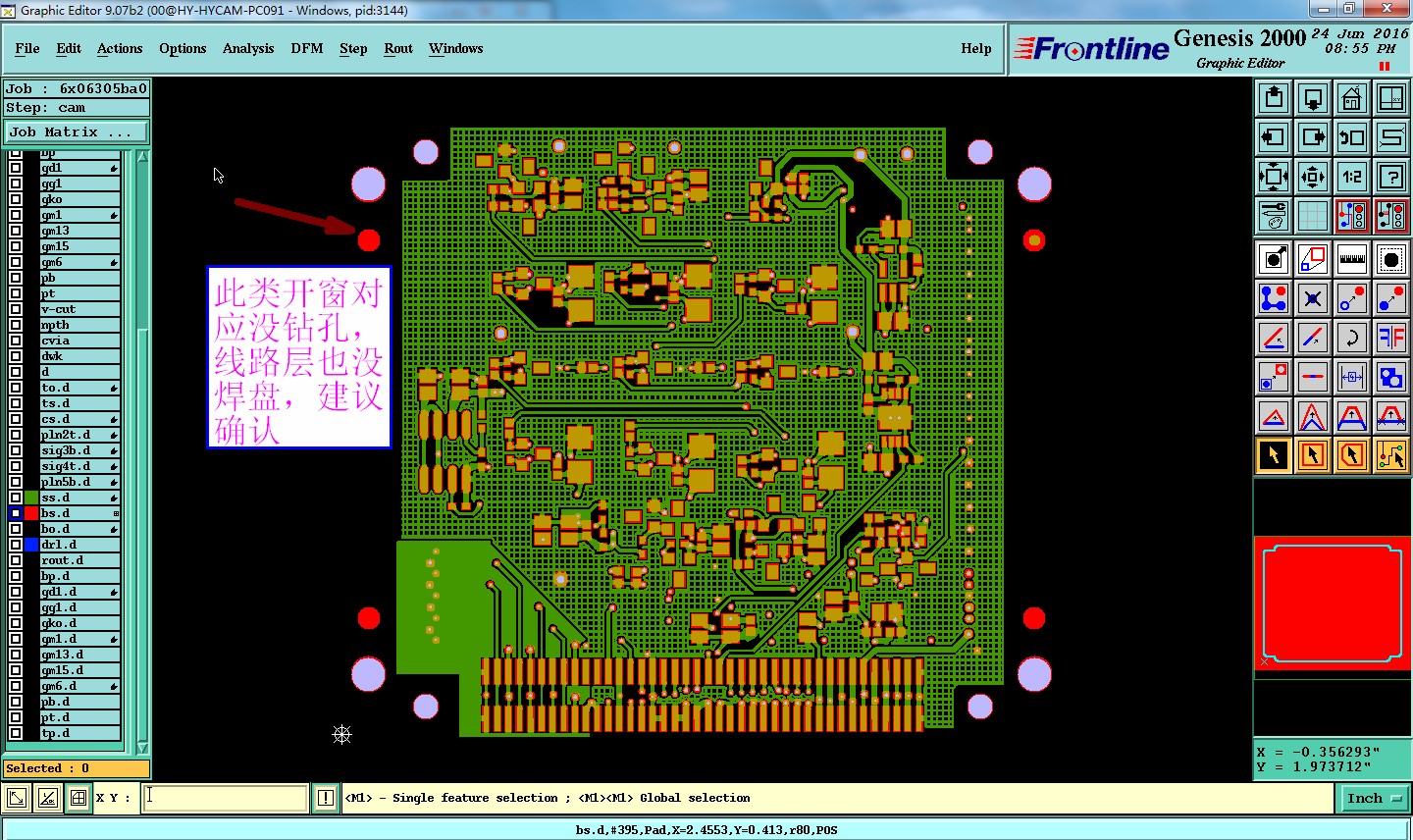Select the cvia layer name

tap(80, 341)
